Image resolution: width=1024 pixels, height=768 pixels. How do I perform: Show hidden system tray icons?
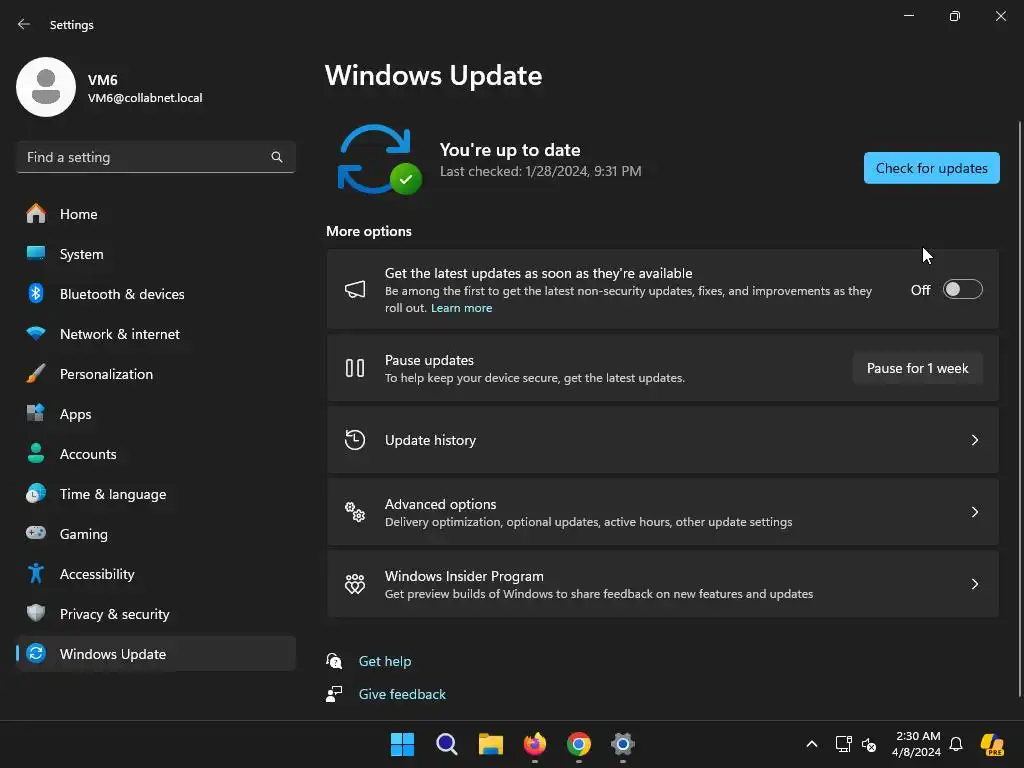point(812,744)
